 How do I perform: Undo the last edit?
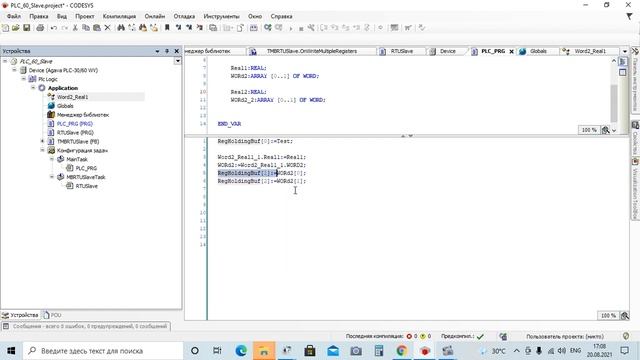point(54,28)
